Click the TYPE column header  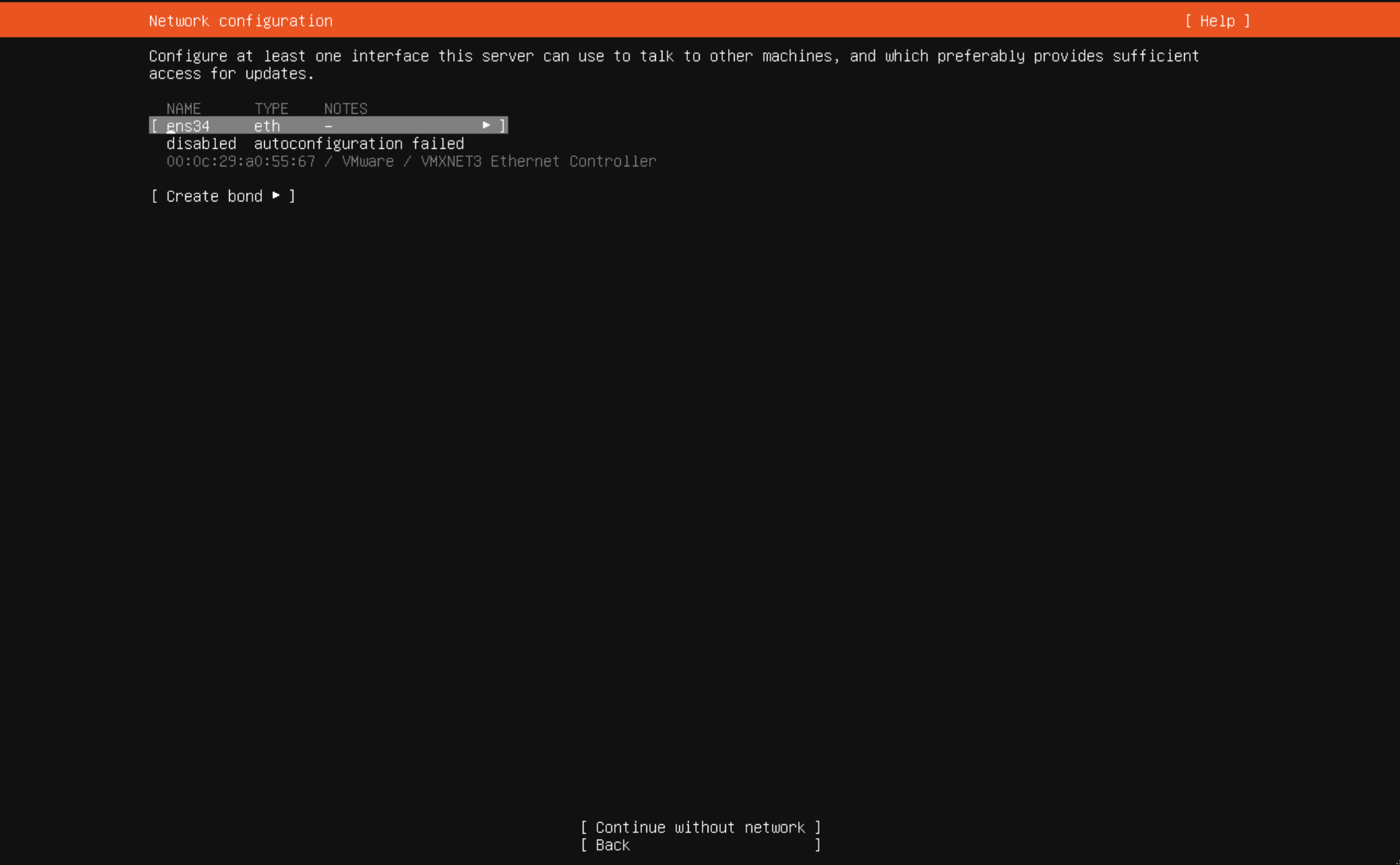pos(271,109)
